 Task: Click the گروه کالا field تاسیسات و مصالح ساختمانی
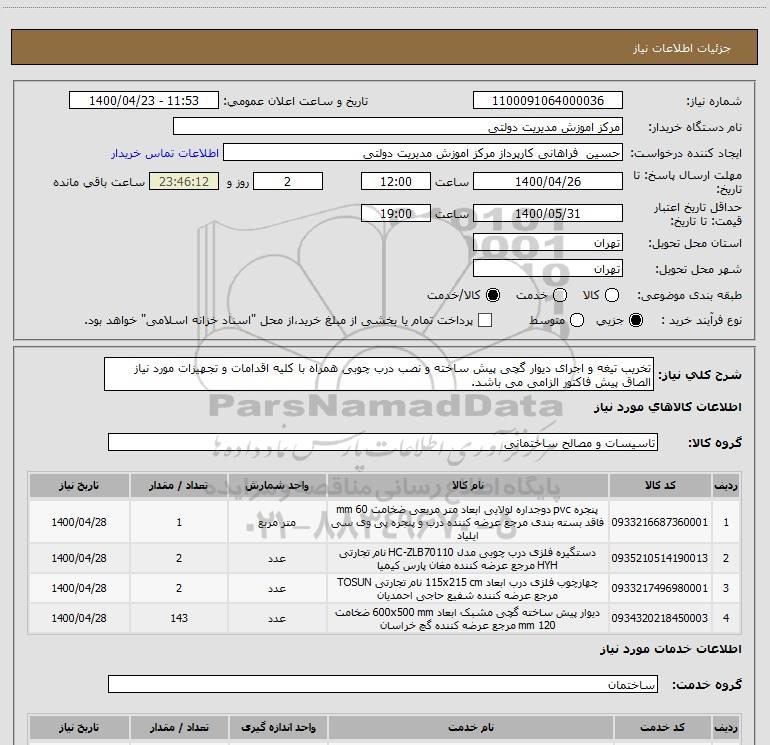coord(383,442)
